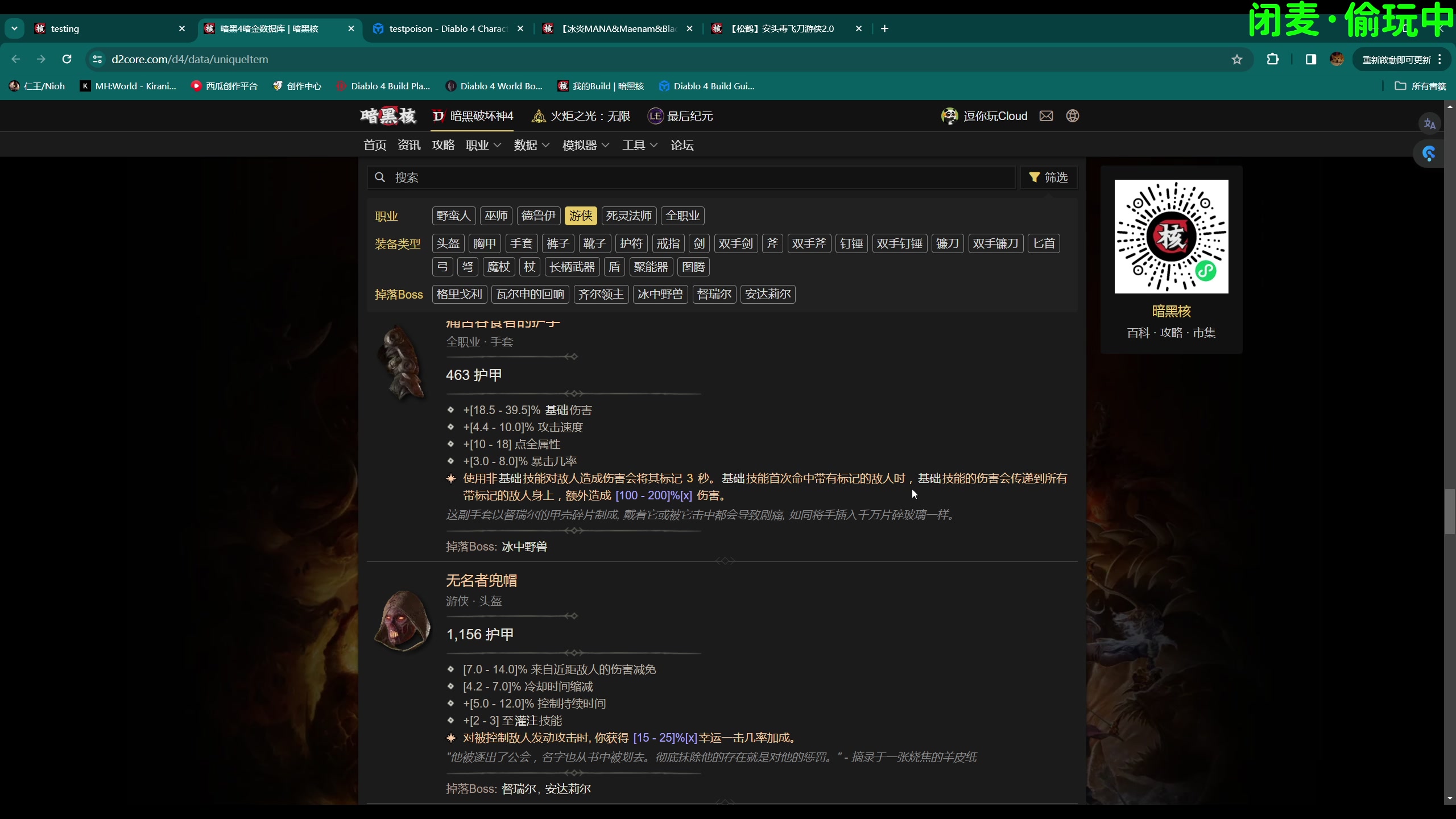
Task: Open the 论坛 menu item
Action: pos(682,146)
